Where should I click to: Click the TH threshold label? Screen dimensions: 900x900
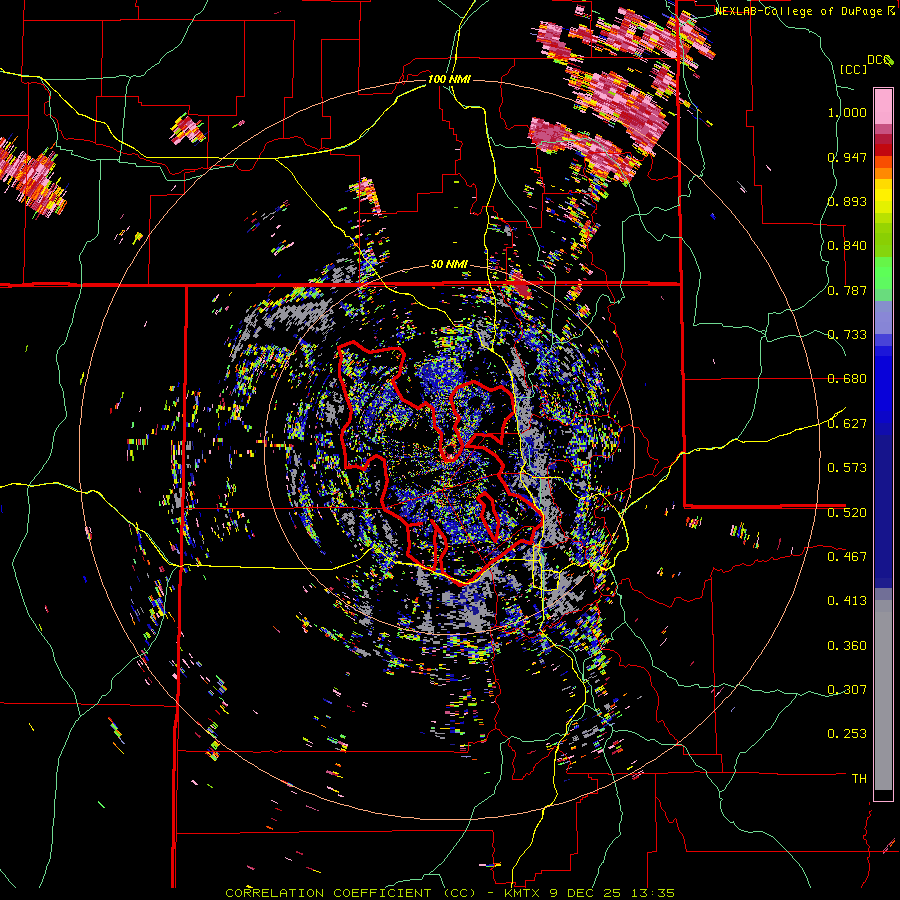tap(859, 778)
